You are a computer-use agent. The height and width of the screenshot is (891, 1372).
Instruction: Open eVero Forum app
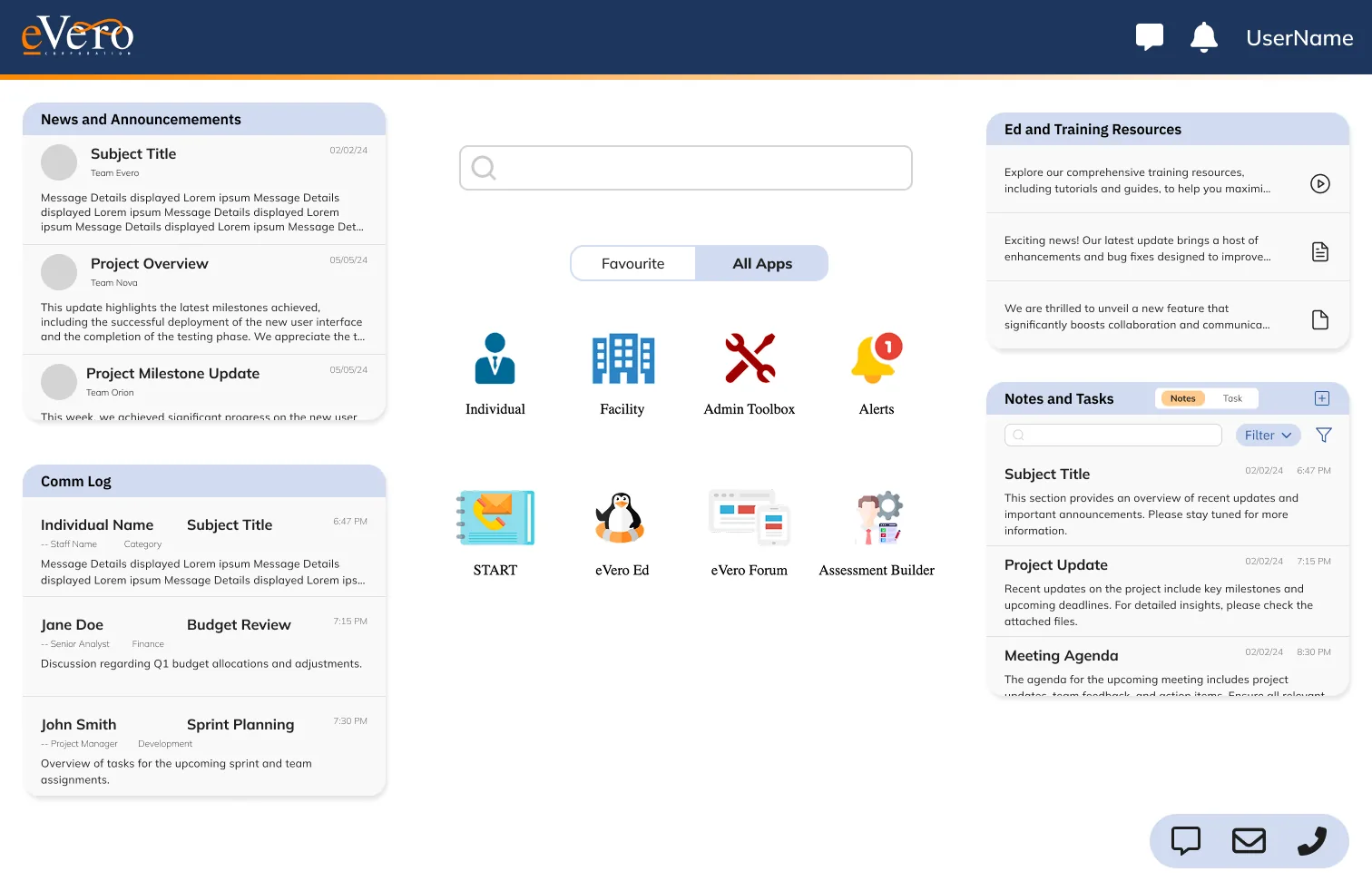pos(750,534)
